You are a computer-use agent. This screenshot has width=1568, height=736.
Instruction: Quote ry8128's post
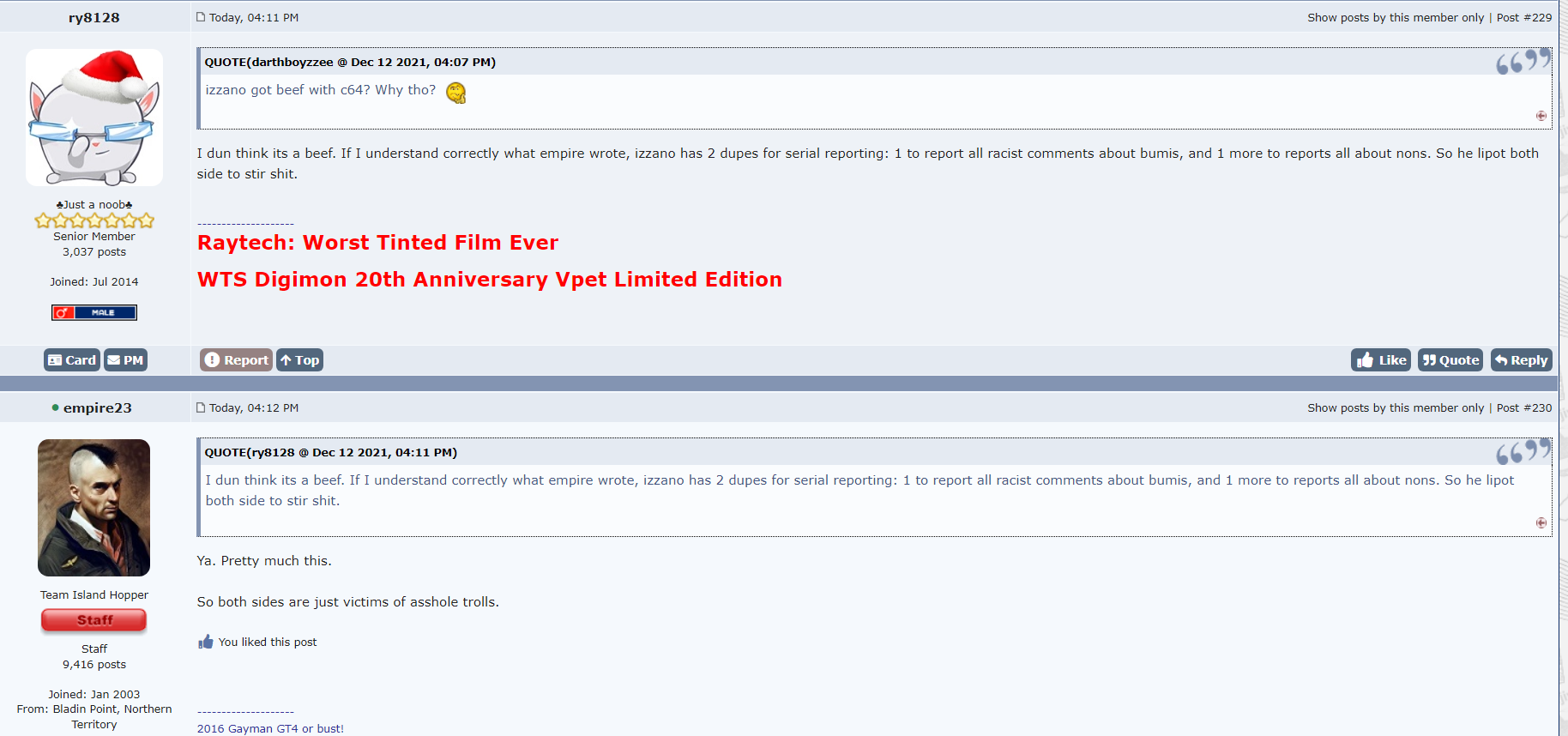click(1450, 360)
